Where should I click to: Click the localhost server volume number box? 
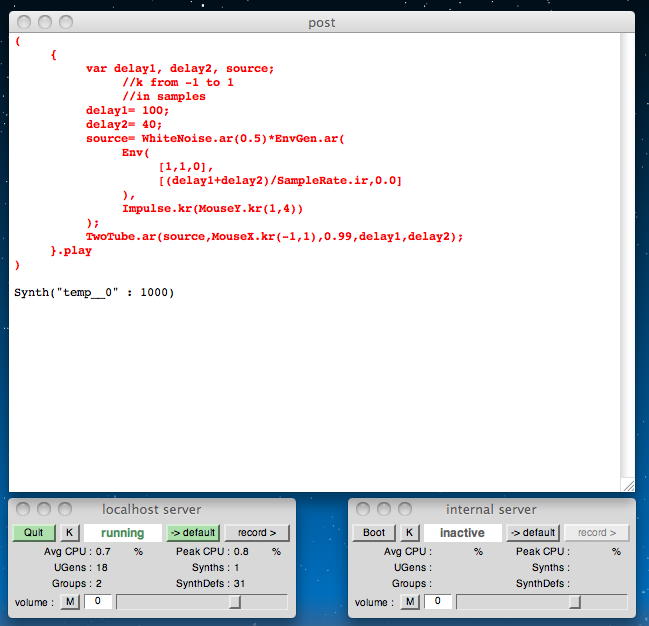[97, 602]
